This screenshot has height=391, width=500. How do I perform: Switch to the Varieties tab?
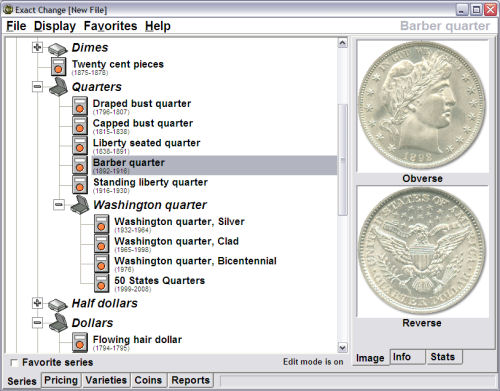click(106, 380)
